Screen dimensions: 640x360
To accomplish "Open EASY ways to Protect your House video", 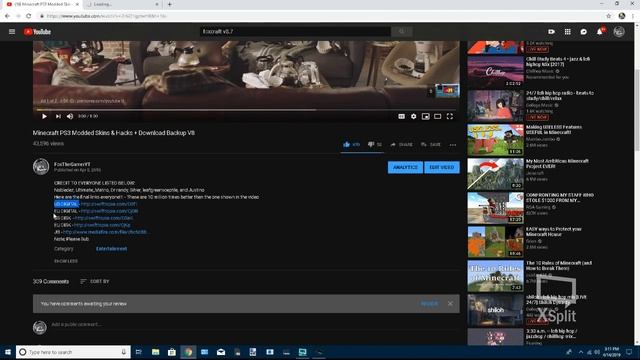I will click(495, 242).
